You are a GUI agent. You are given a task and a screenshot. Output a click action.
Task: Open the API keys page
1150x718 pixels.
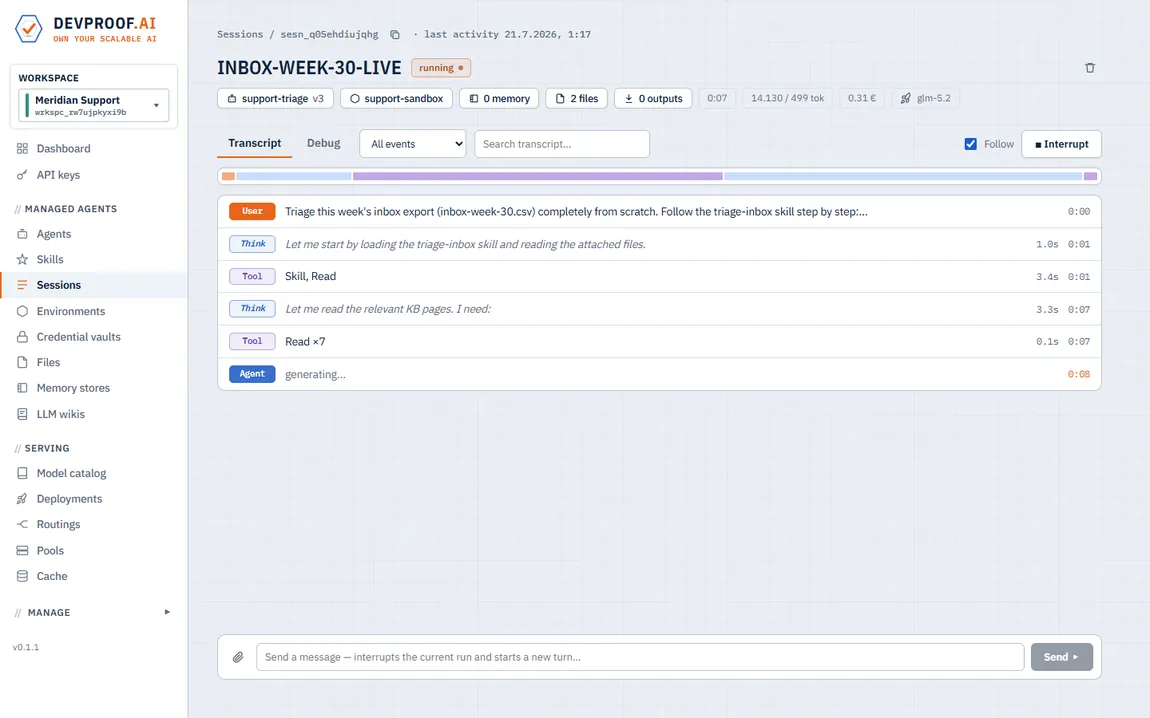click(x=58, y=175)
